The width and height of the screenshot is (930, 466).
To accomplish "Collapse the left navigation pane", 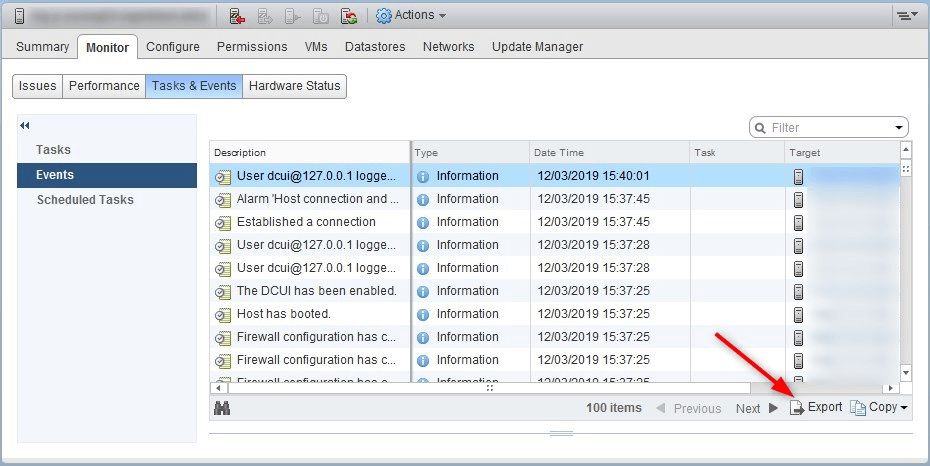I will coord(24,125).
